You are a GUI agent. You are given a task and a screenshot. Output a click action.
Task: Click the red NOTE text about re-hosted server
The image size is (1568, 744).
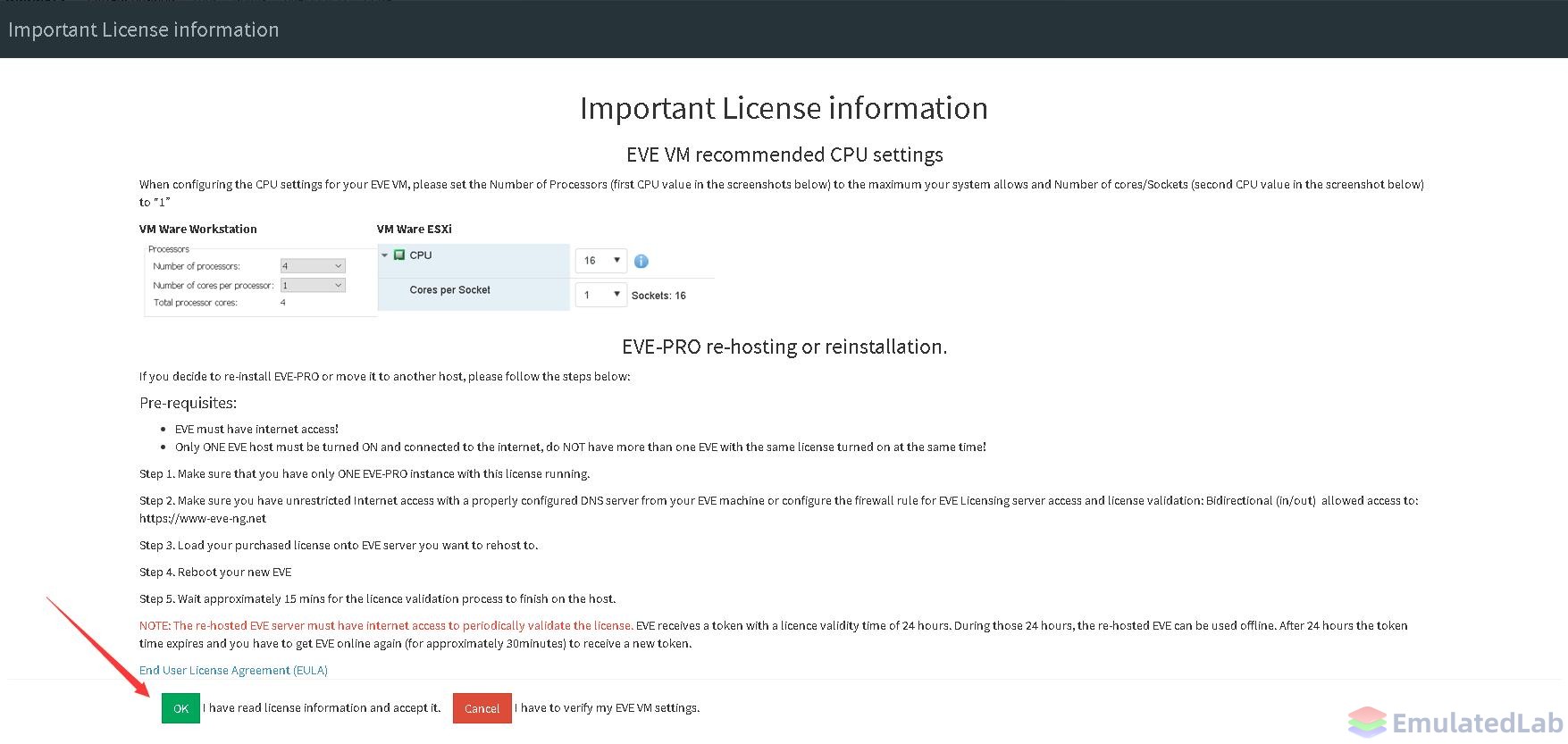(386, 625)
